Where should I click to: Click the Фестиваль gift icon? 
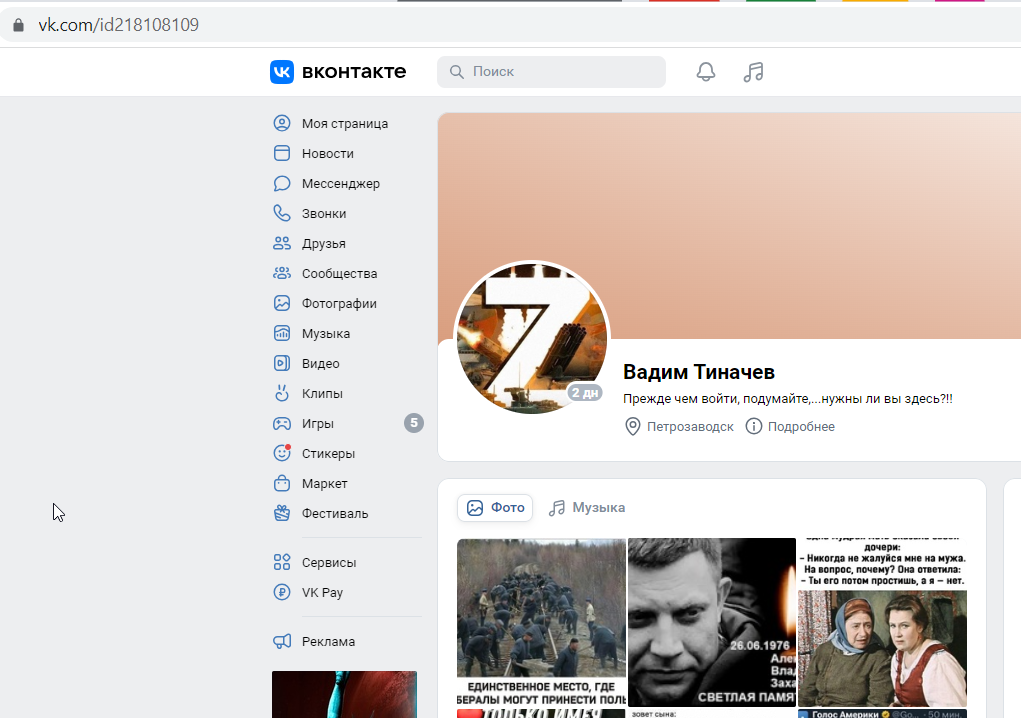pos(282,513)
